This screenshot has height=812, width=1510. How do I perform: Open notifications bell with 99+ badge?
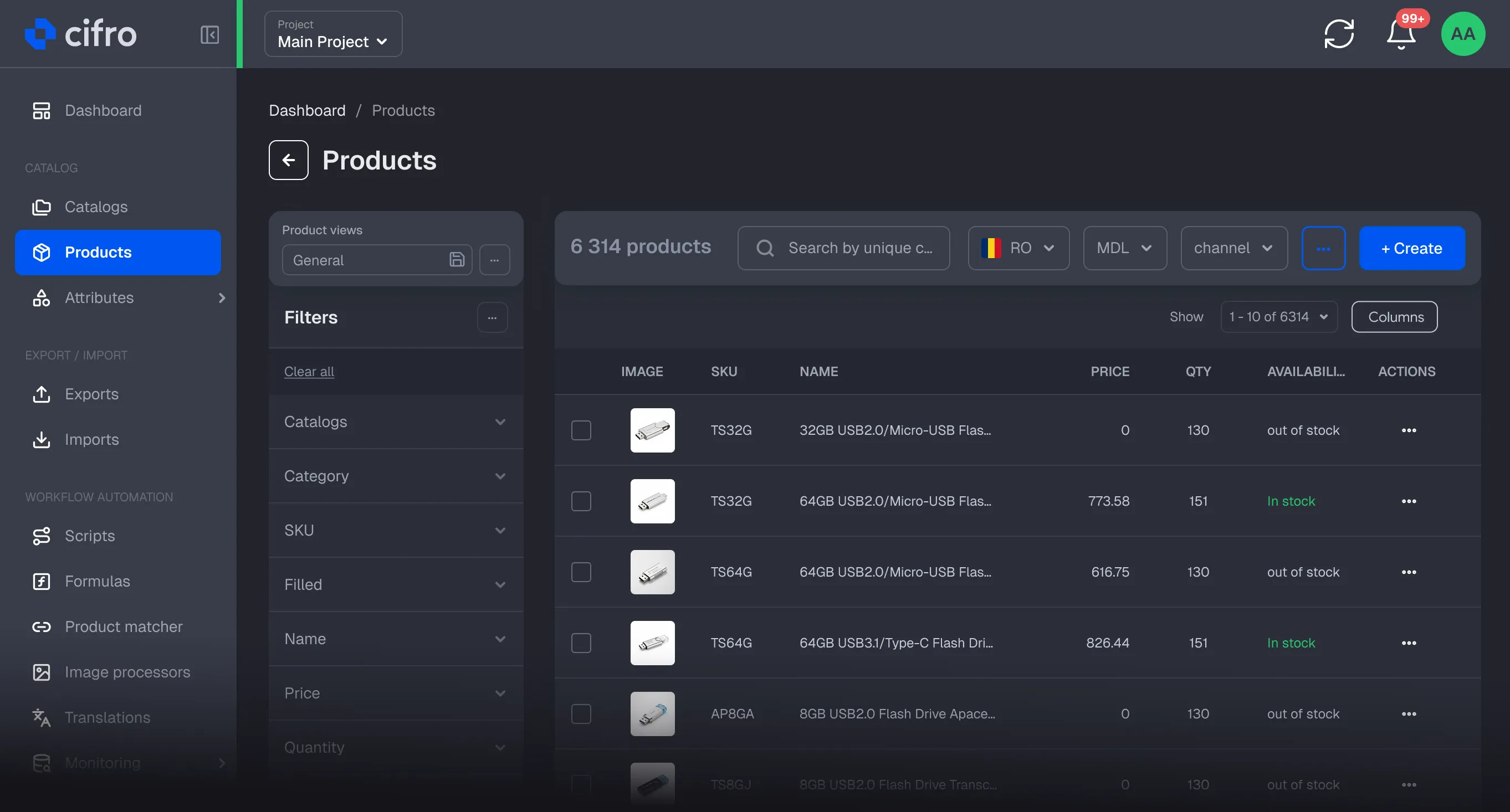point(1401,34)
